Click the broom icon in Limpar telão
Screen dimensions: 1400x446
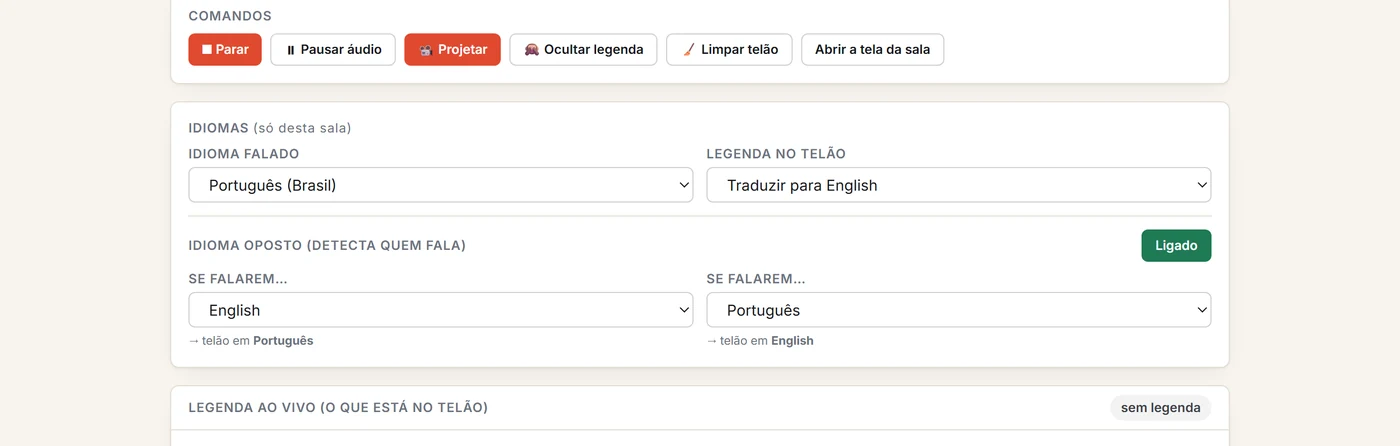coord(688,50)
